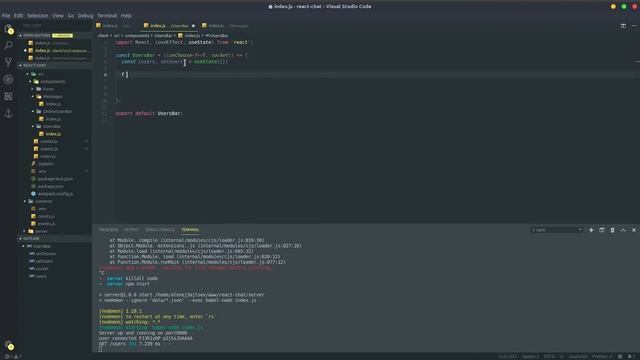Screen dimensions: 640x360
Task: Open the Debug view in activity bar
Action: coord(8,79)
